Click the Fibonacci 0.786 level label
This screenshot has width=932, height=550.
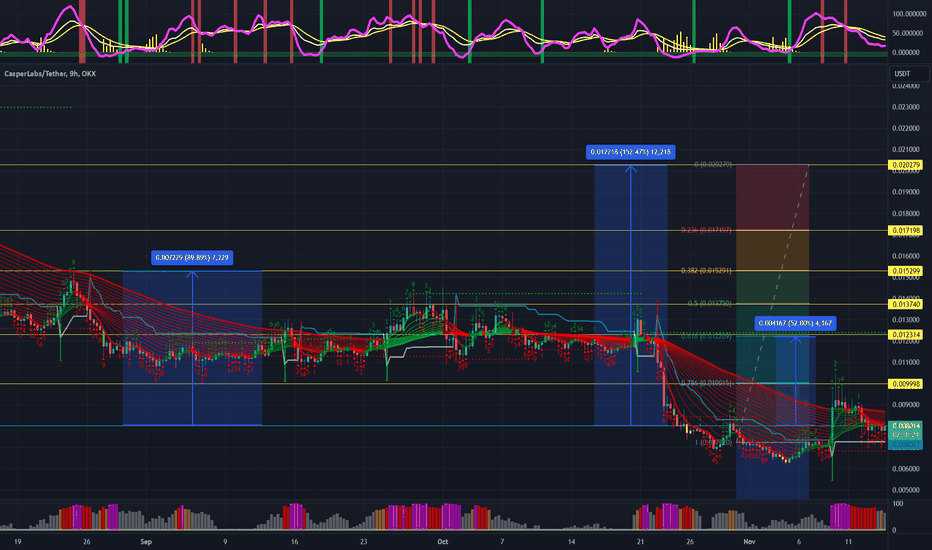click(x=707, y=384)
